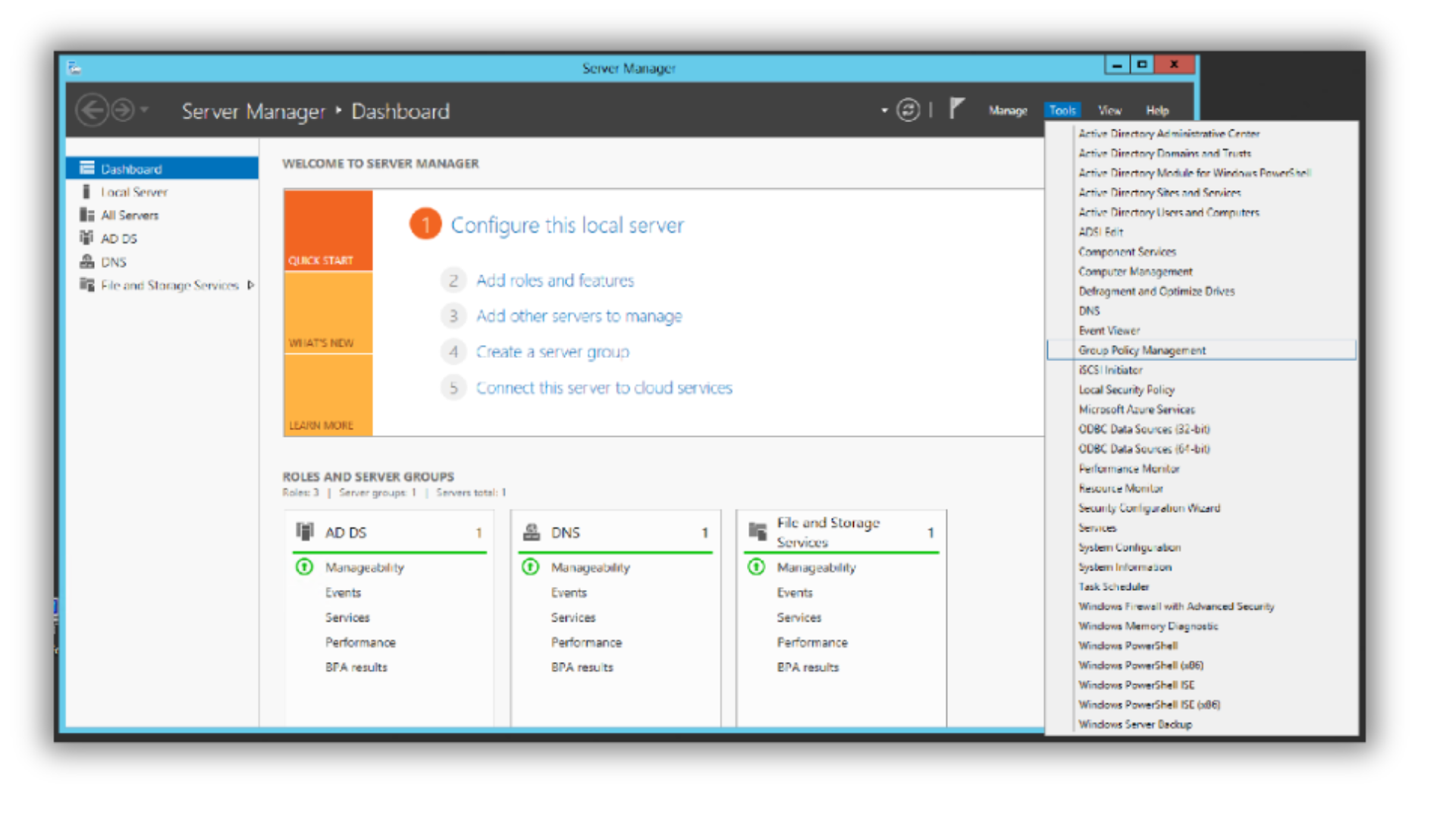
Task: Select Group Policy Management from Tools
Action: click(x=1141, y=350)
